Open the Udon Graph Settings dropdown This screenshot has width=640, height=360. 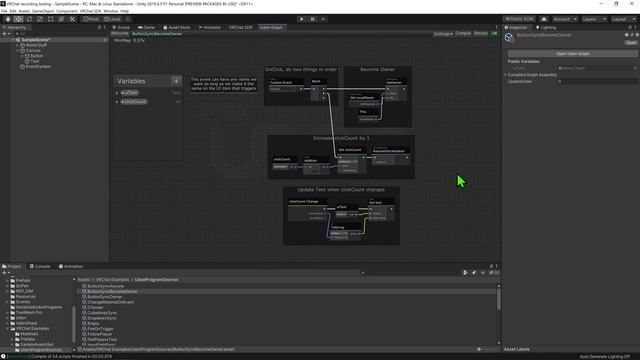(443, 34)
